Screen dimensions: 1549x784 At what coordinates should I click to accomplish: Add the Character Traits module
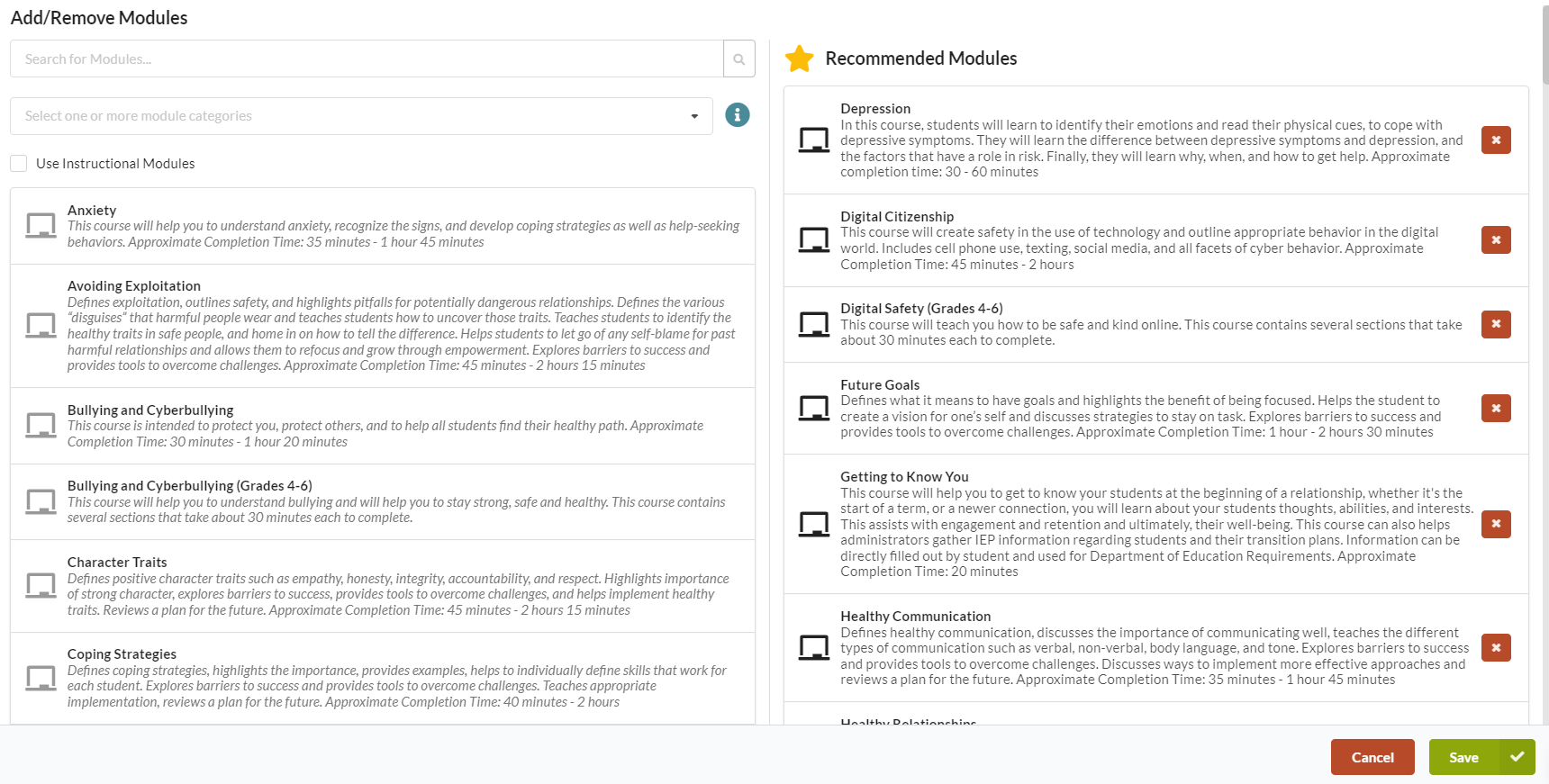click(x=383, y=586)
